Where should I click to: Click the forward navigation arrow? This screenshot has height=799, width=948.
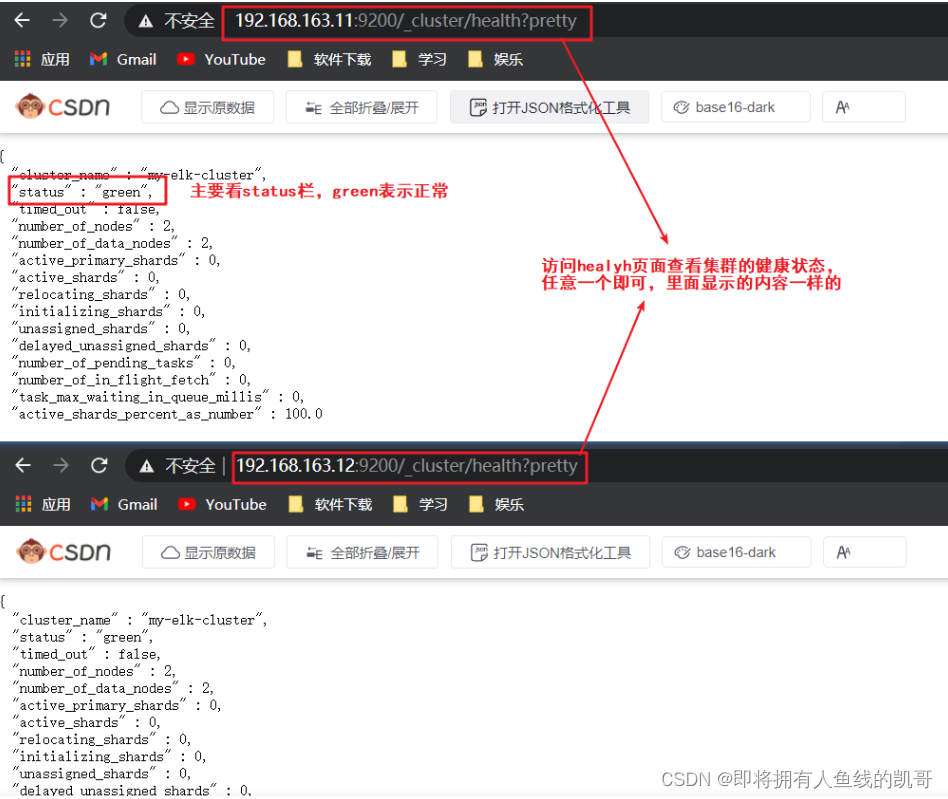(x=60, y=20)
